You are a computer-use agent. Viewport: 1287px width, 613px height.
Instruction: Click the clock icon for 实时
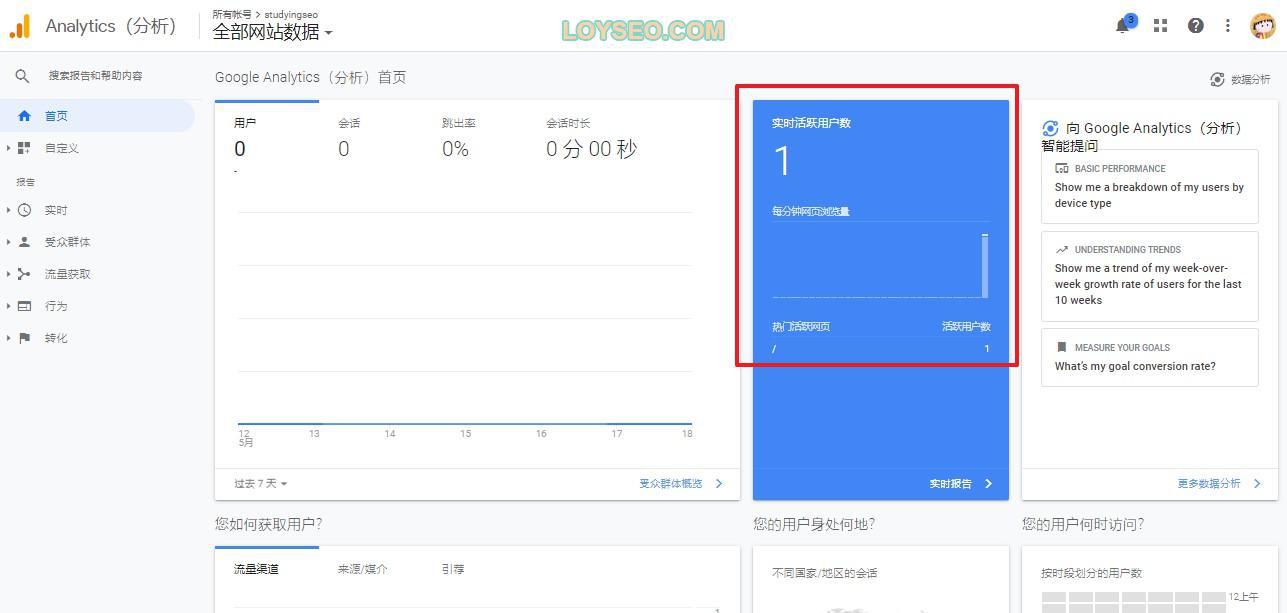(25, 210)
